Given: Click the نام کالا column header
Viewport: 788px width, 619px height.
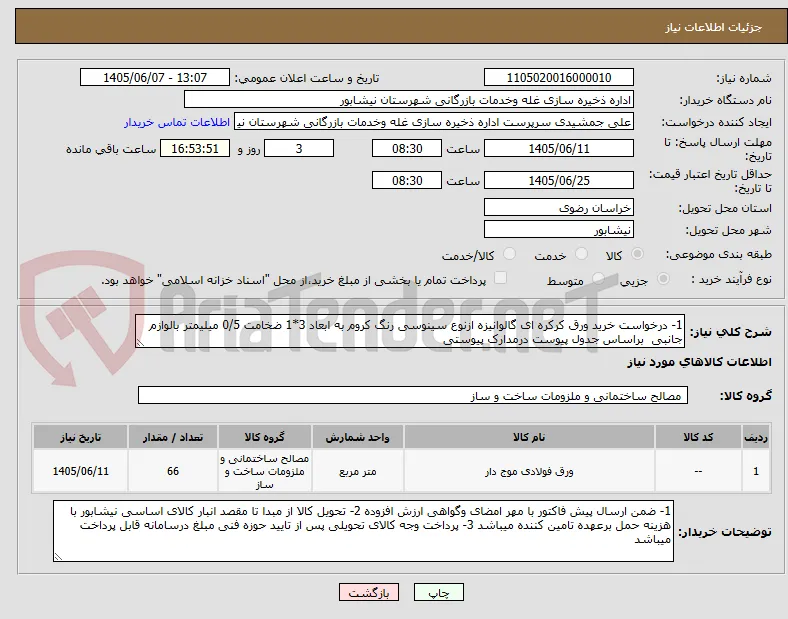Looking at the screenshot, I should tap(529, 437).
